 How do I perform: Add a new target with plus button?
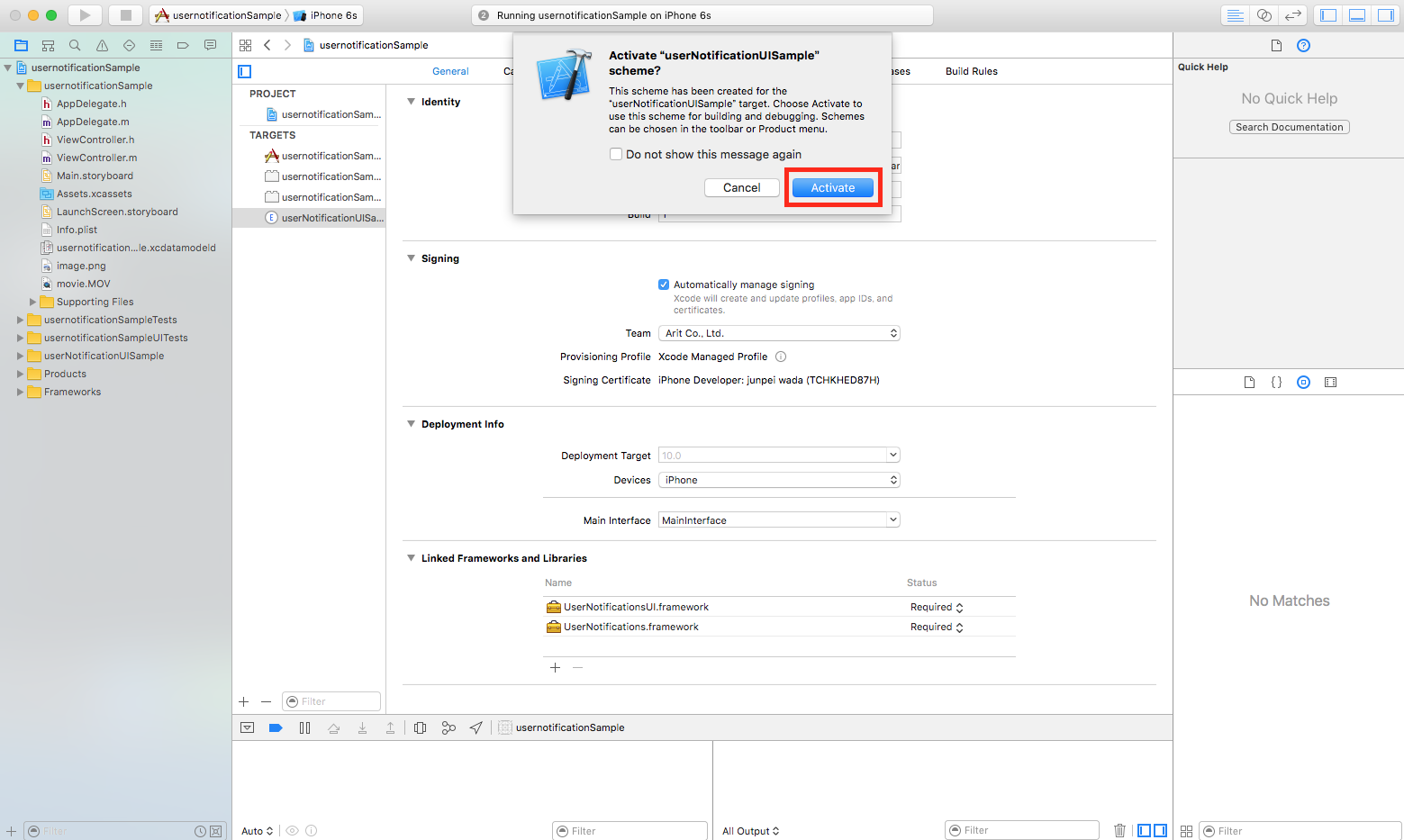[243, 701]
